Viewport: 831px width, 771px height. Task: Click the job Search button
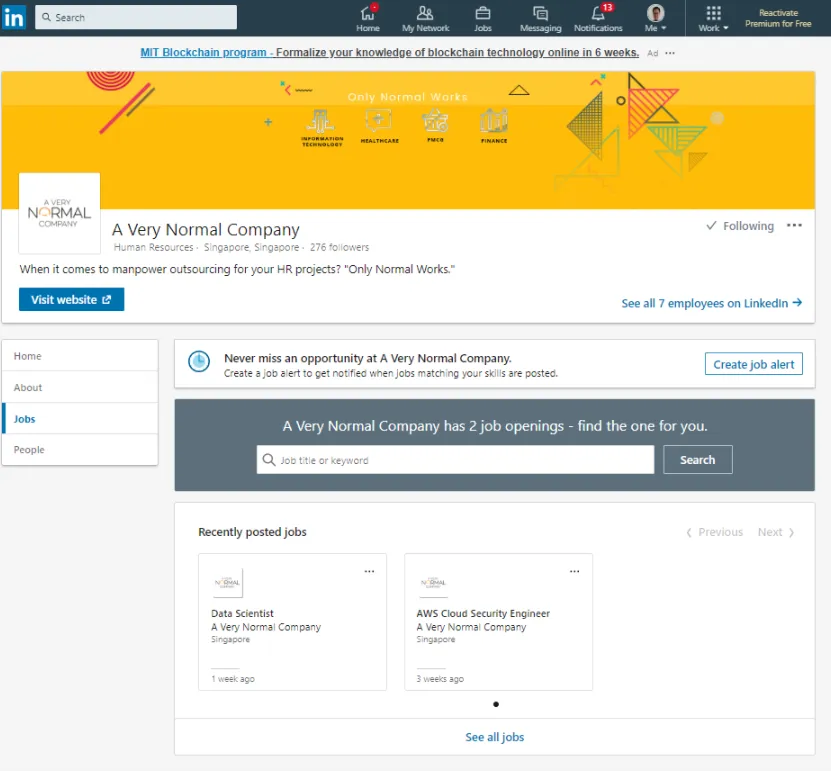[697, 460]
